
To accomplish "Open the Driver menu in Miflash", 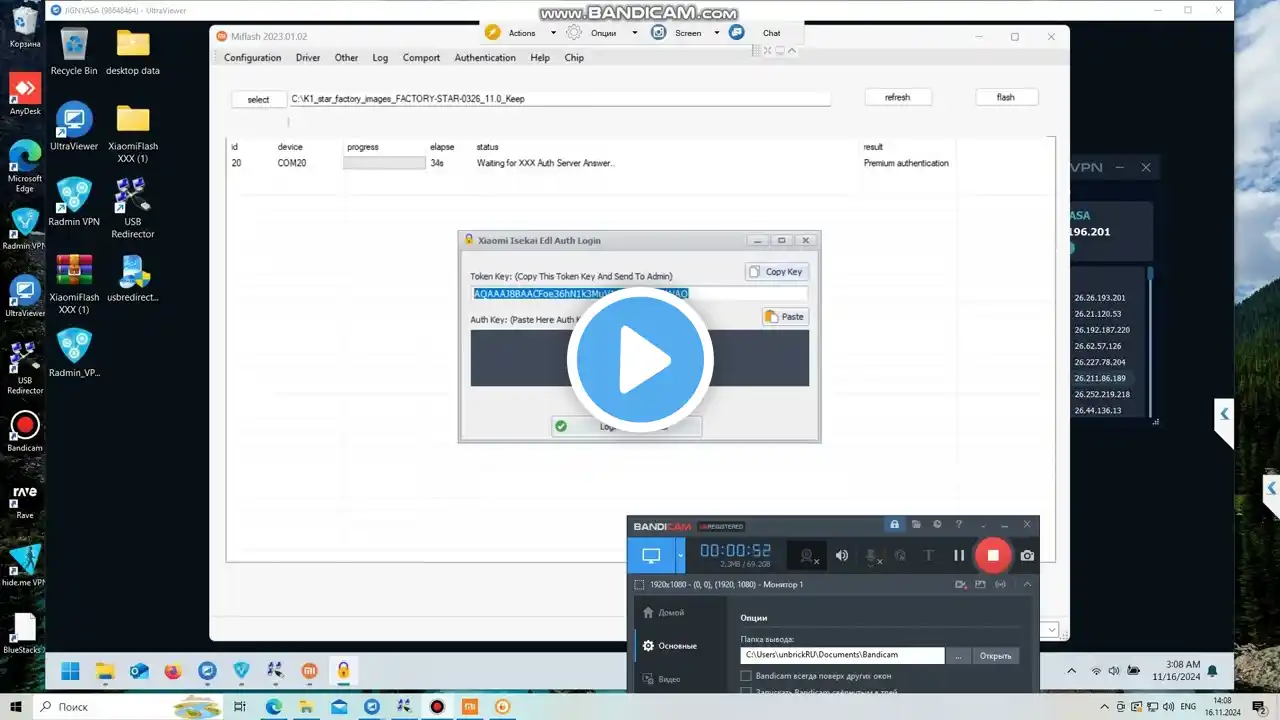I will pos(308,58).
